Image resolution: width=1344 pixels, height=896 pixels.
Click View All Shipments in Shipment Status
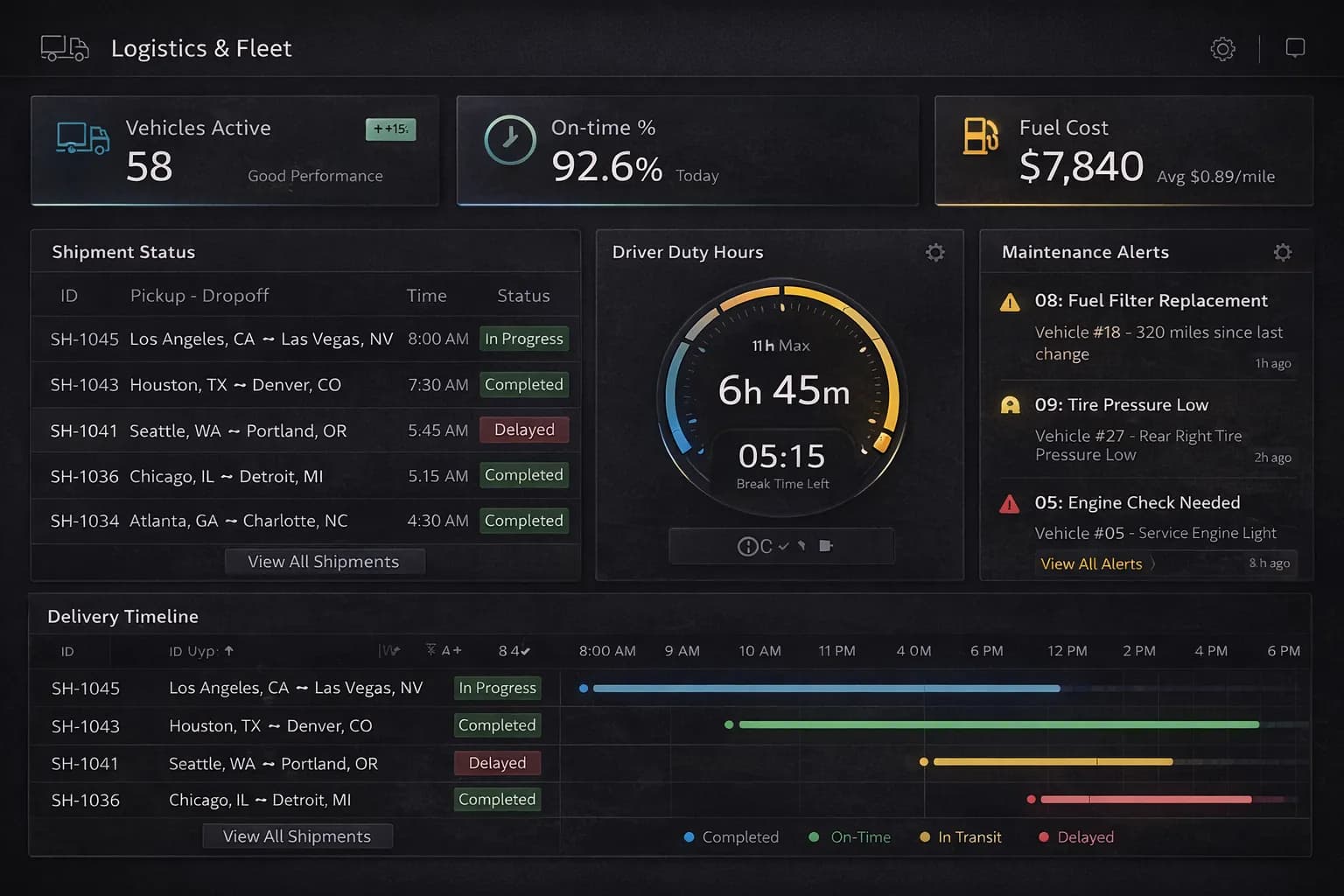click(x=324, y=562)
